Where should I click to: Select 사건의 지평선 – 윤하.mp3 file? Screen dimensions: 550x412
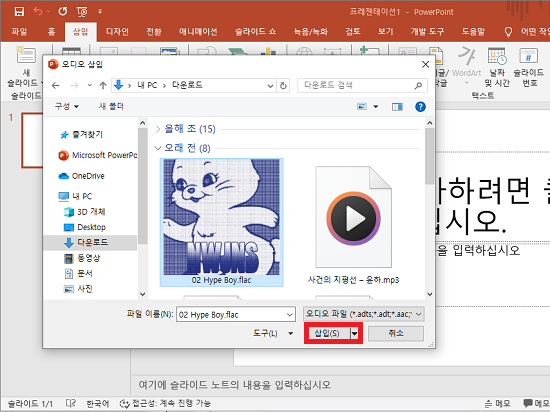353,224
